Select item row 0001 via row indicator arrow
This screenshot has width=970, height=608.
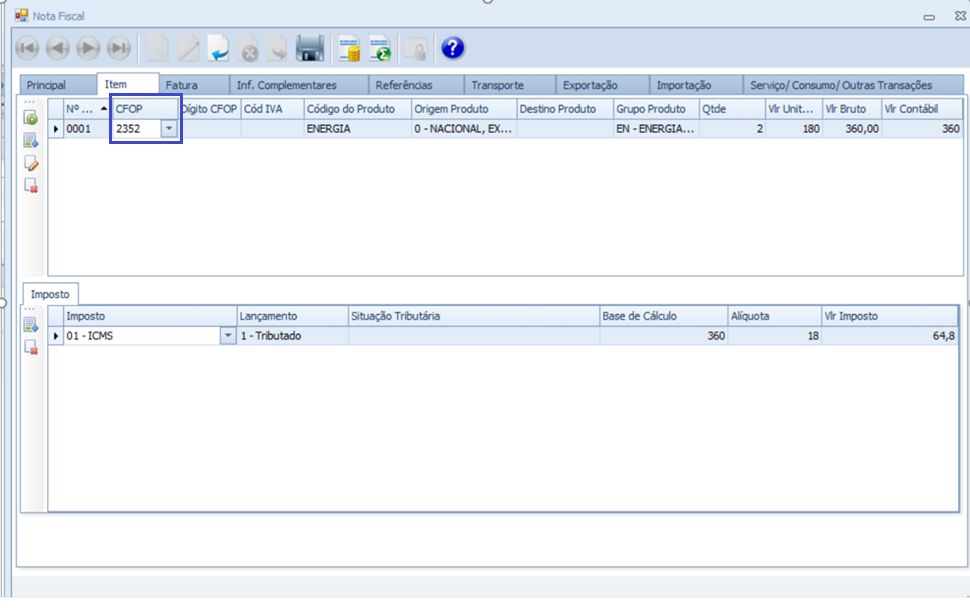point(56,129)
